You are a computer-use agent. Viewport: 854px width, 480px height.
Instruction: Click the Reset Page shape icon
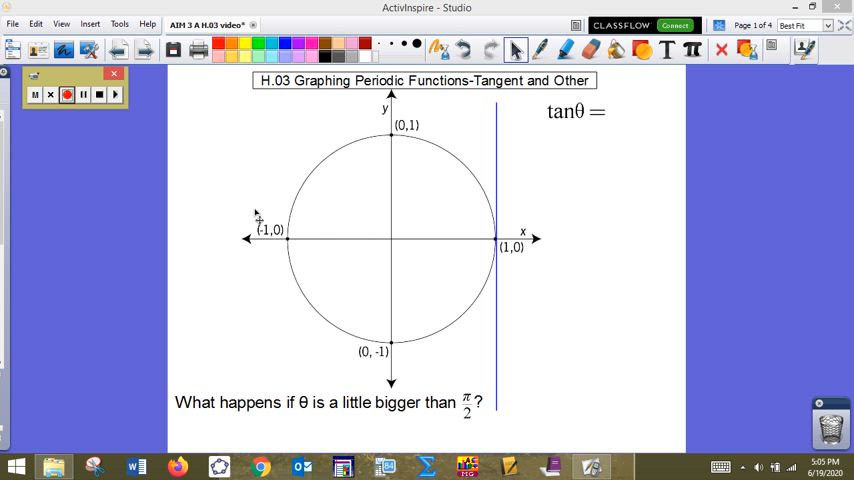pyautogui.click(x=747, y=50)
